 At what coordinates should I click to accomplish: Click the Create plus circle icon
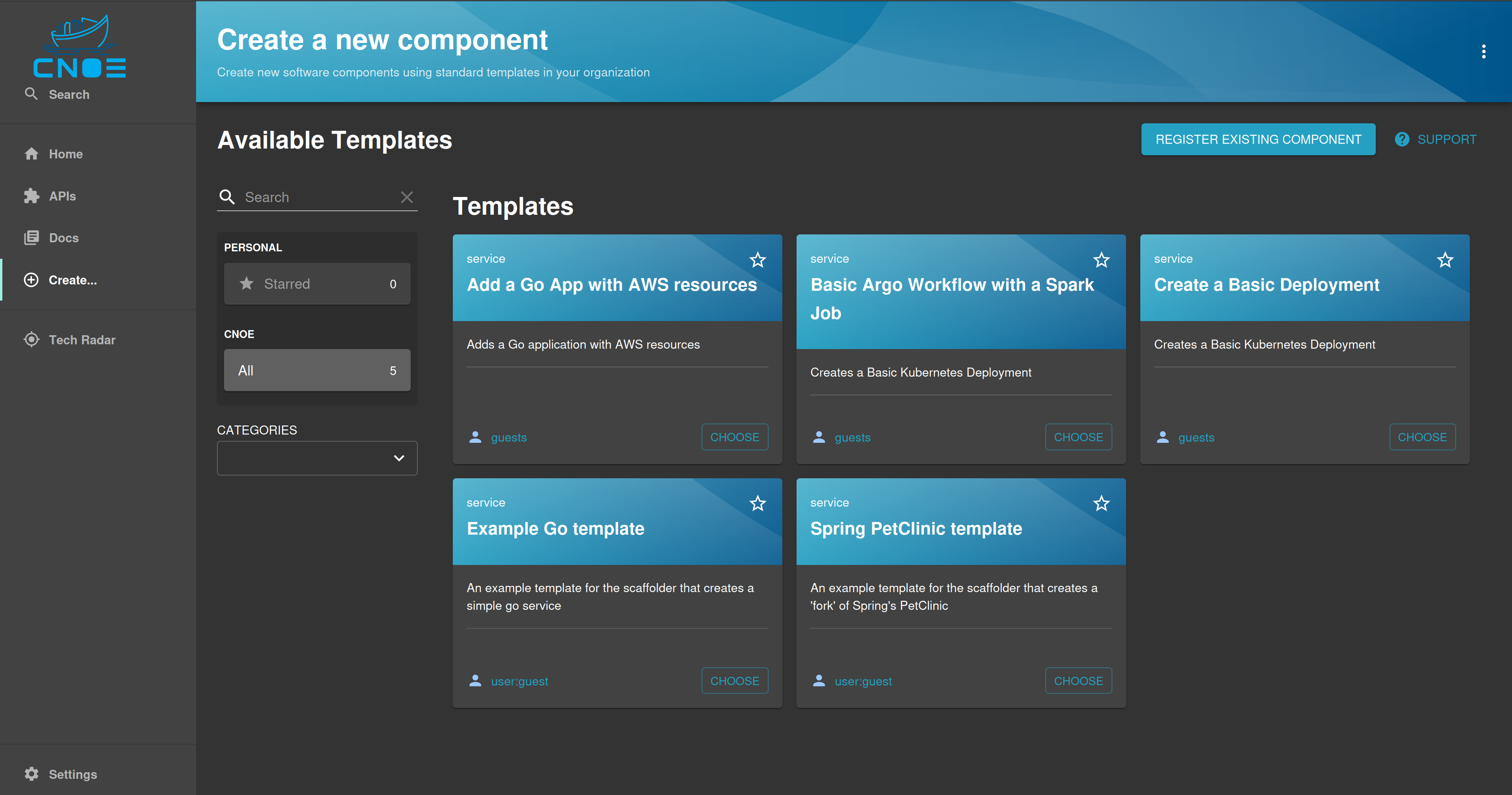click(x=31, y=280)
